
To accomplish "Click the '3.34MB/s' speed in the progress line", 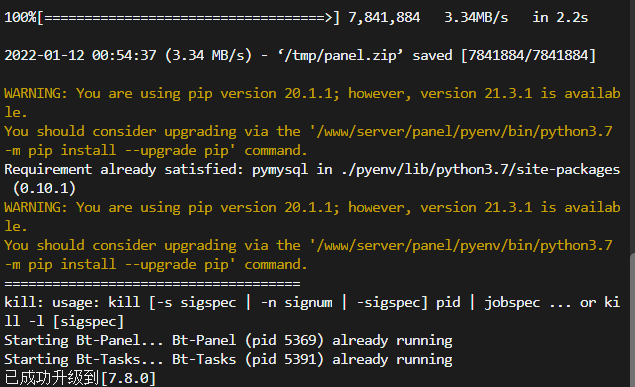I will tap(476, 17).
